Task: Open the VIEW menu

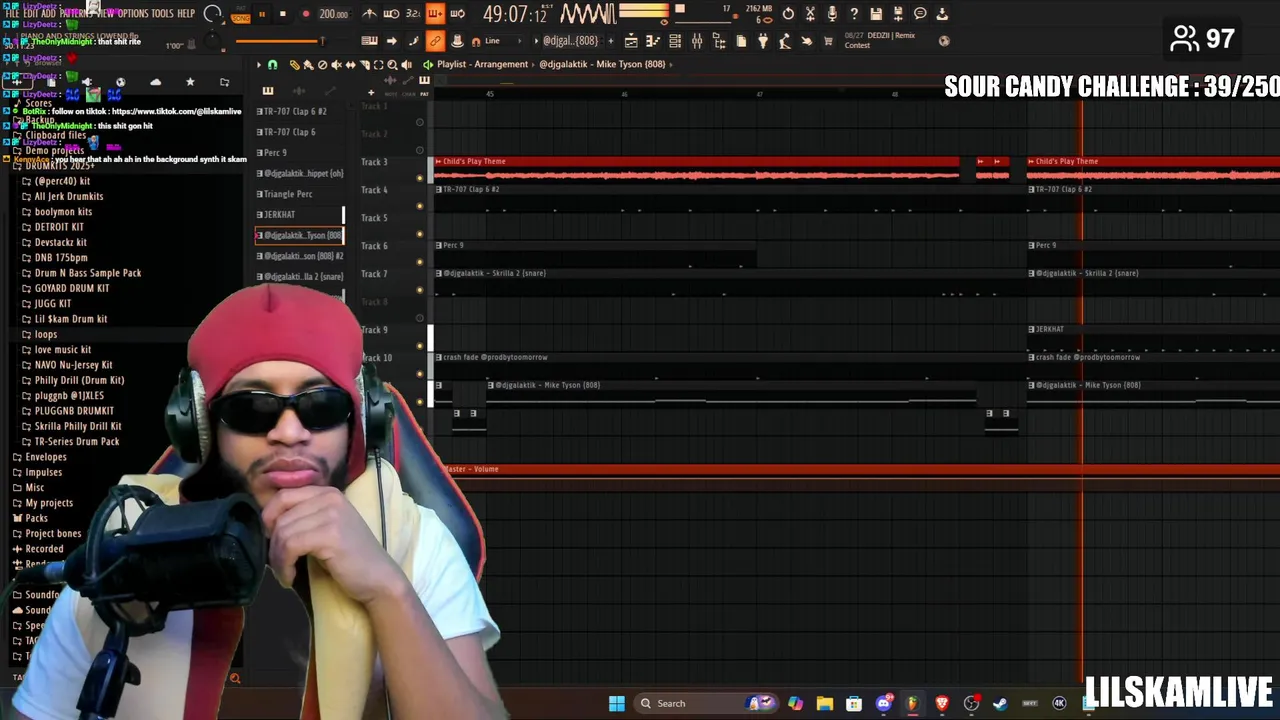Action: (106, 13)
